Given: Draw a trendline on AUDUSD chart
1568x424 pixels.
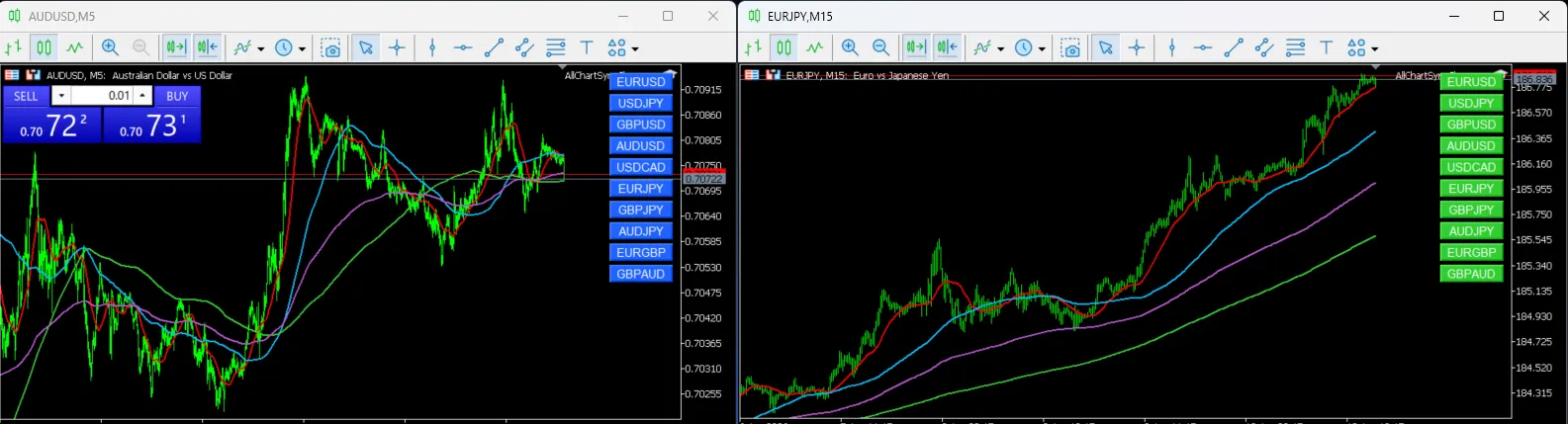Looking at the screenshot, I should point(494,47).
